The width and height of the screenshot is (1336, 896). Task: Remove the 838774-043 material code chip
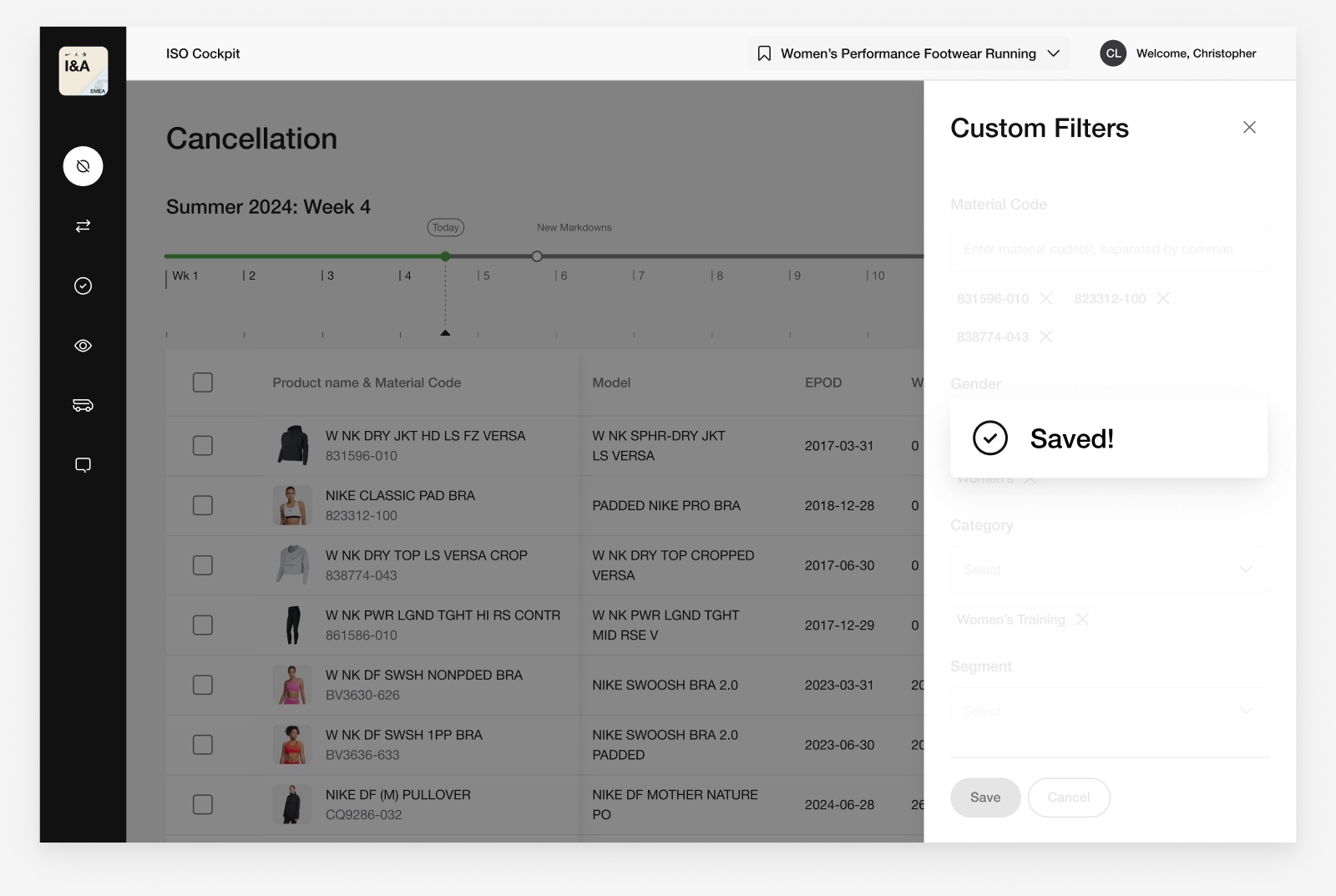pos(1045,337)
